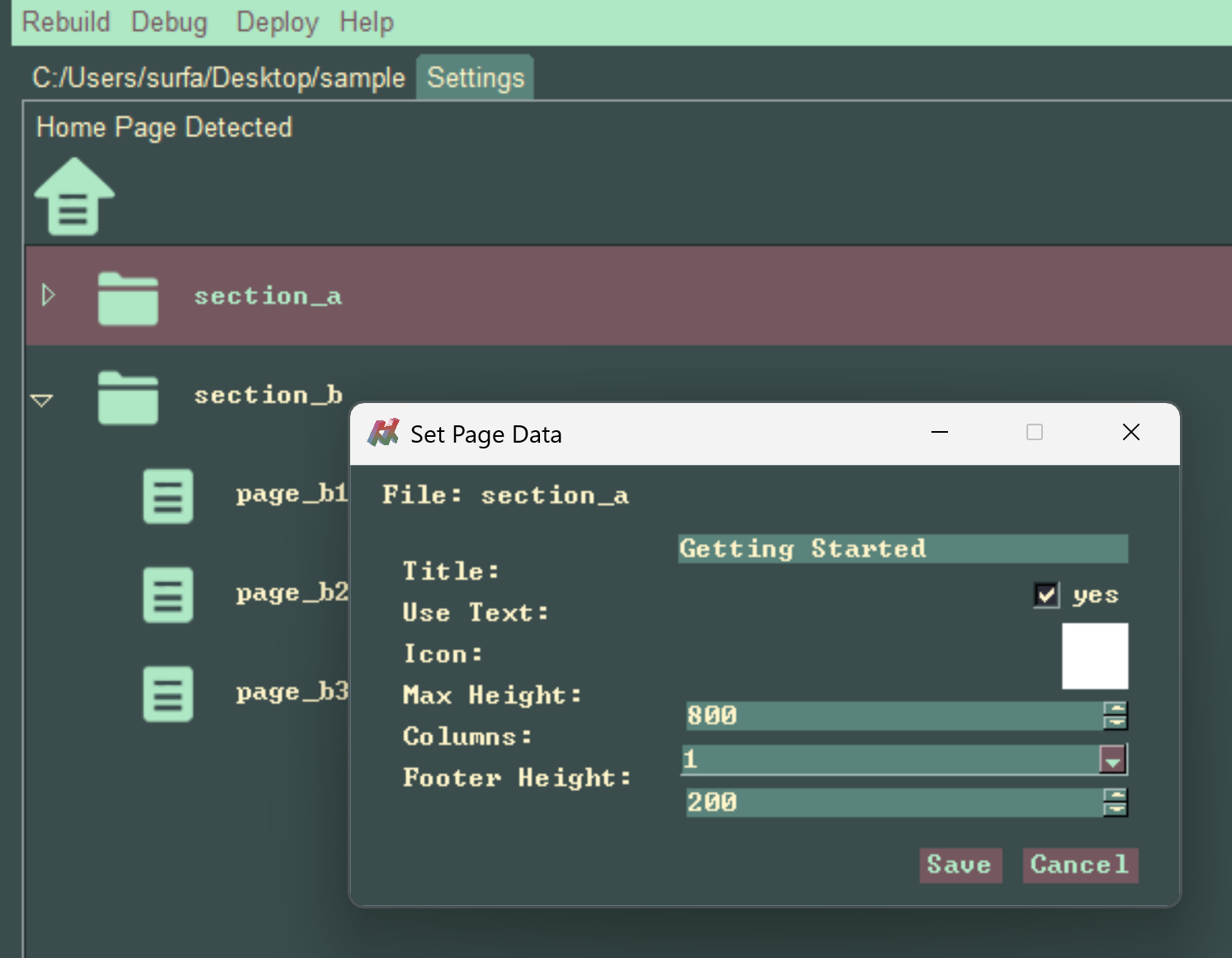The width and height of the screenshot is (1232, 958).
Task: Click the white Icon swatch box
Action: (x=1094, y=656)
